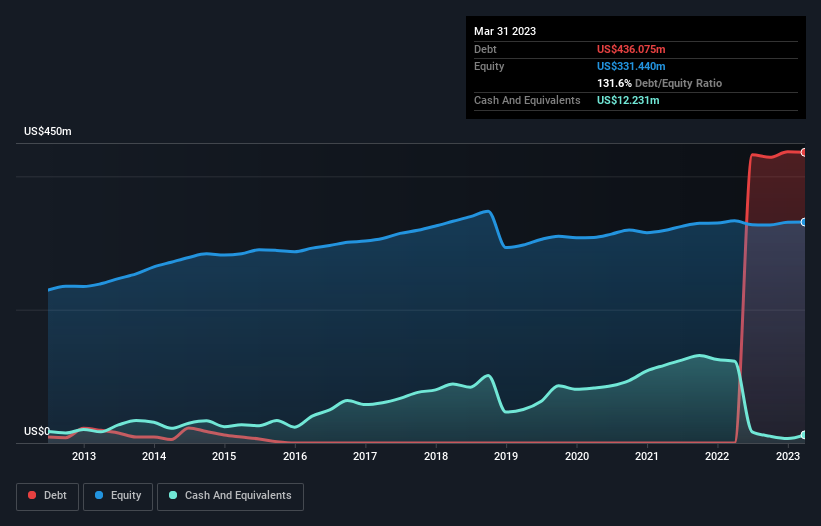This screenshot has width=821, height=526.
Task: Click the red Debt legend dot
Action: [x=32, y=495]
